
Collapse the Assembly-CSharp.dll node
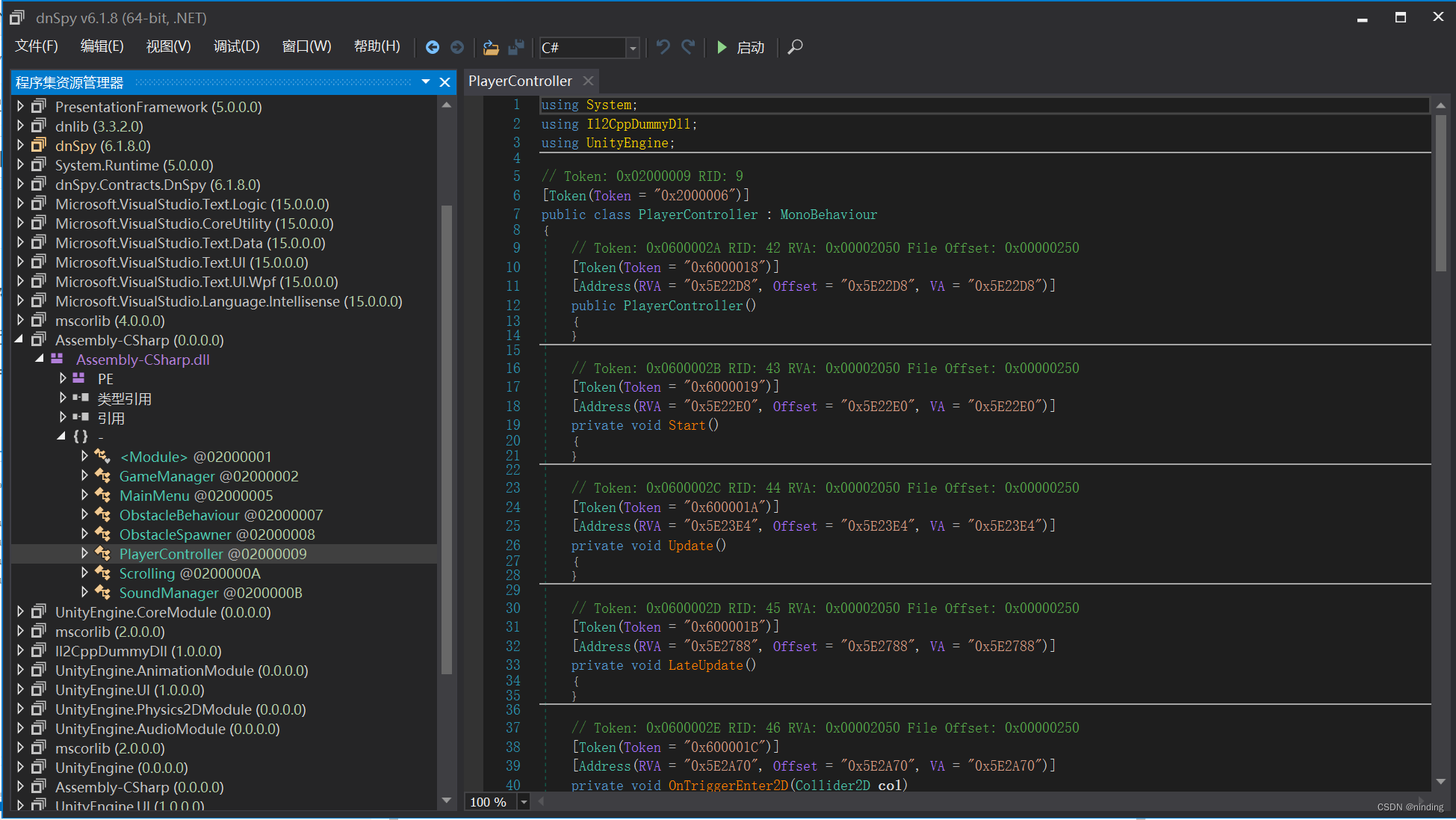coord(39,359)
